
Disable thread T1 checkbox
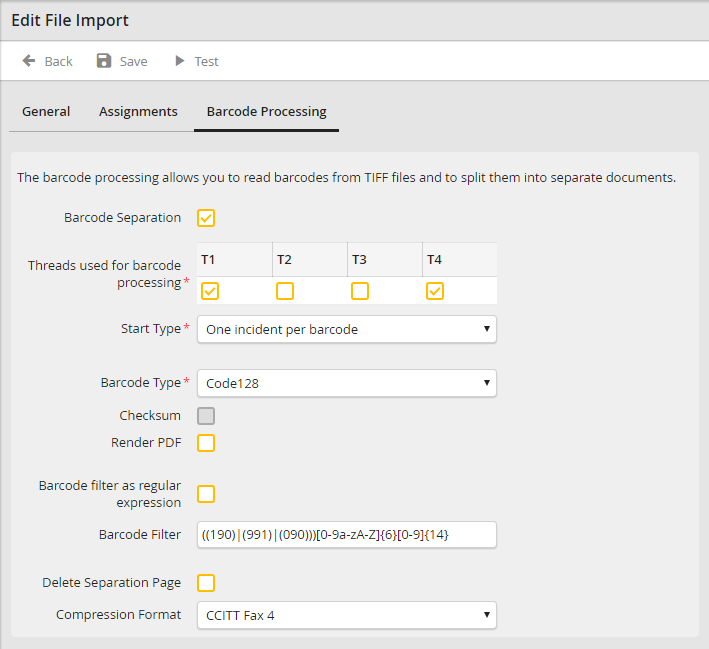[210, 291]
